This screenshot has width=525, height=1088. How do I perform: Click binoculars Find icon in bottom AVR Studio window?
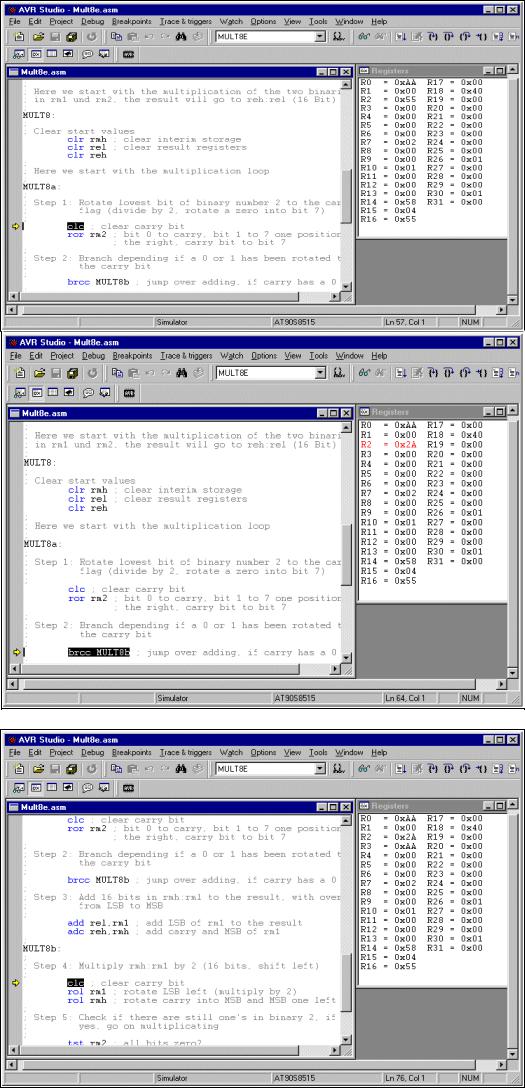[181, 769]
